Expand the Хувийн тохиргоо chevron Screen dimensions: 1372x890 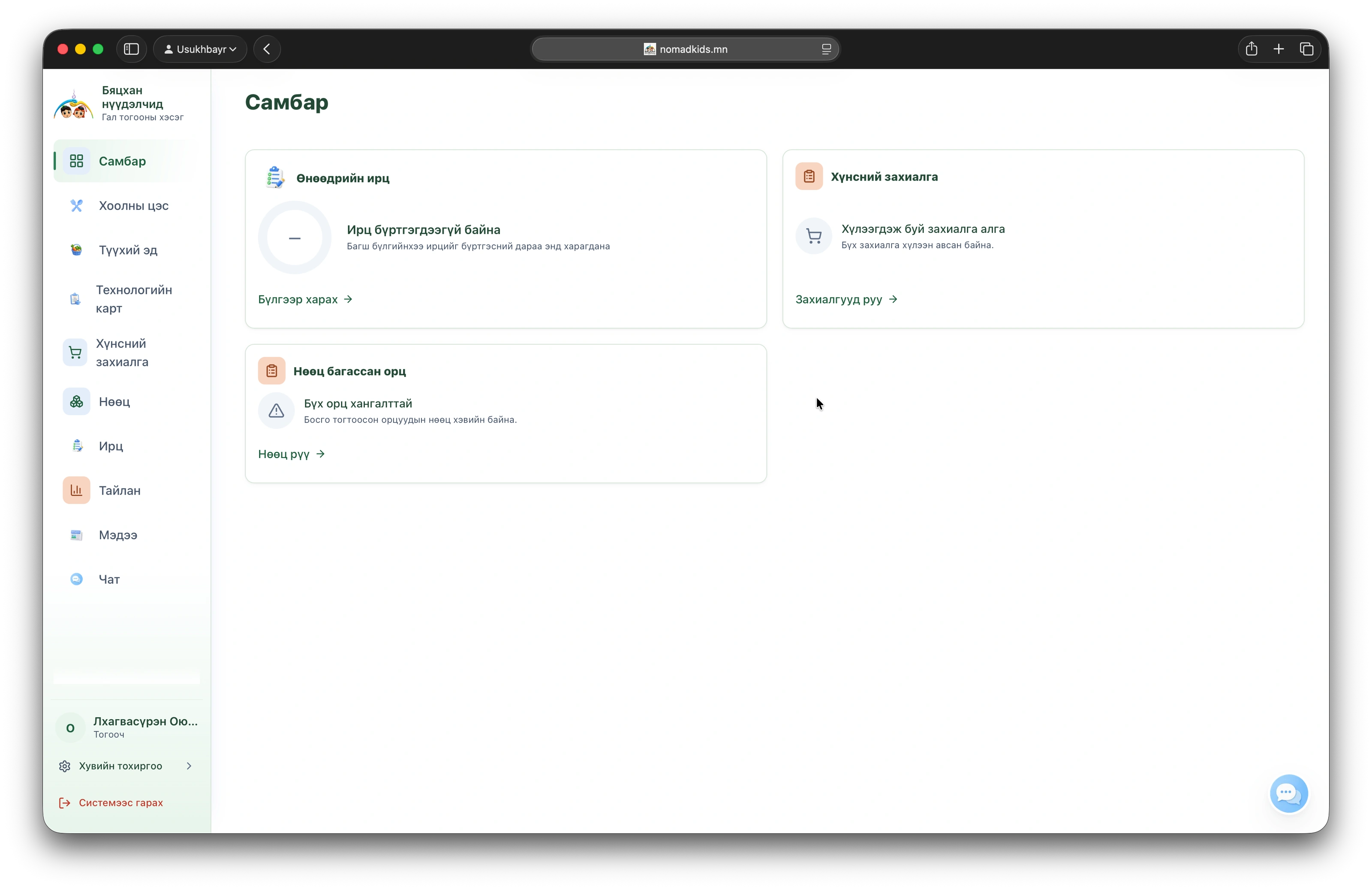[189, 766]
